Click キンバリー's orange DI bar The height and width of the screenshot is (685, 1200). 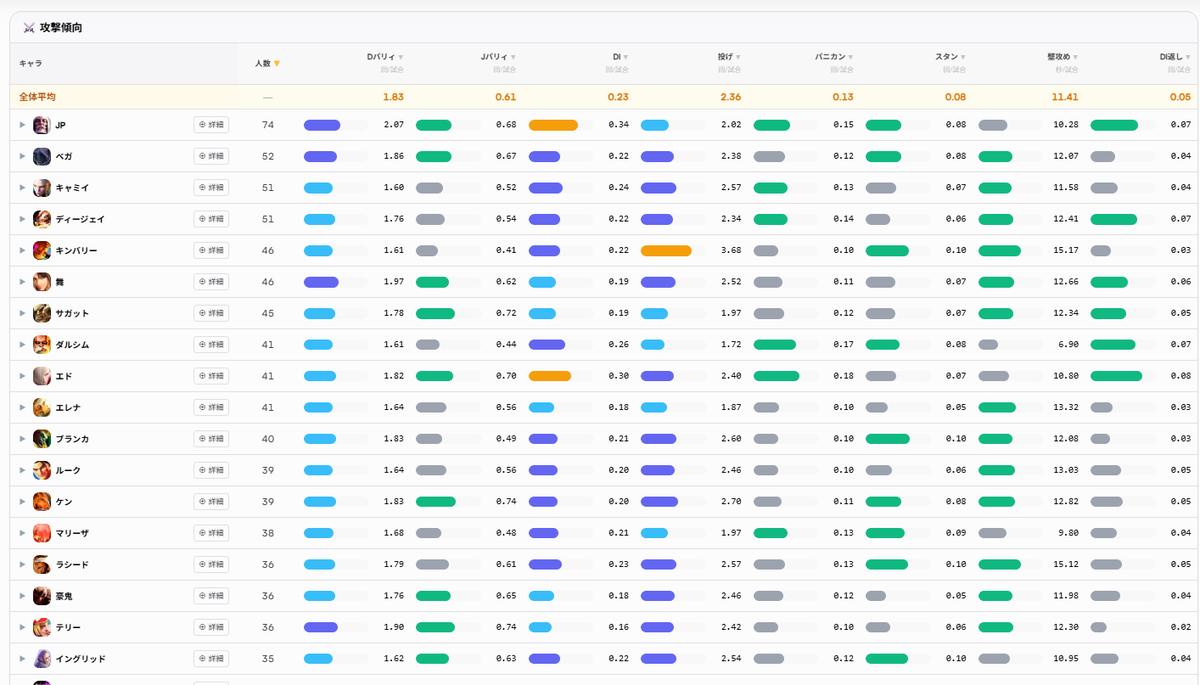pos(666,251)
